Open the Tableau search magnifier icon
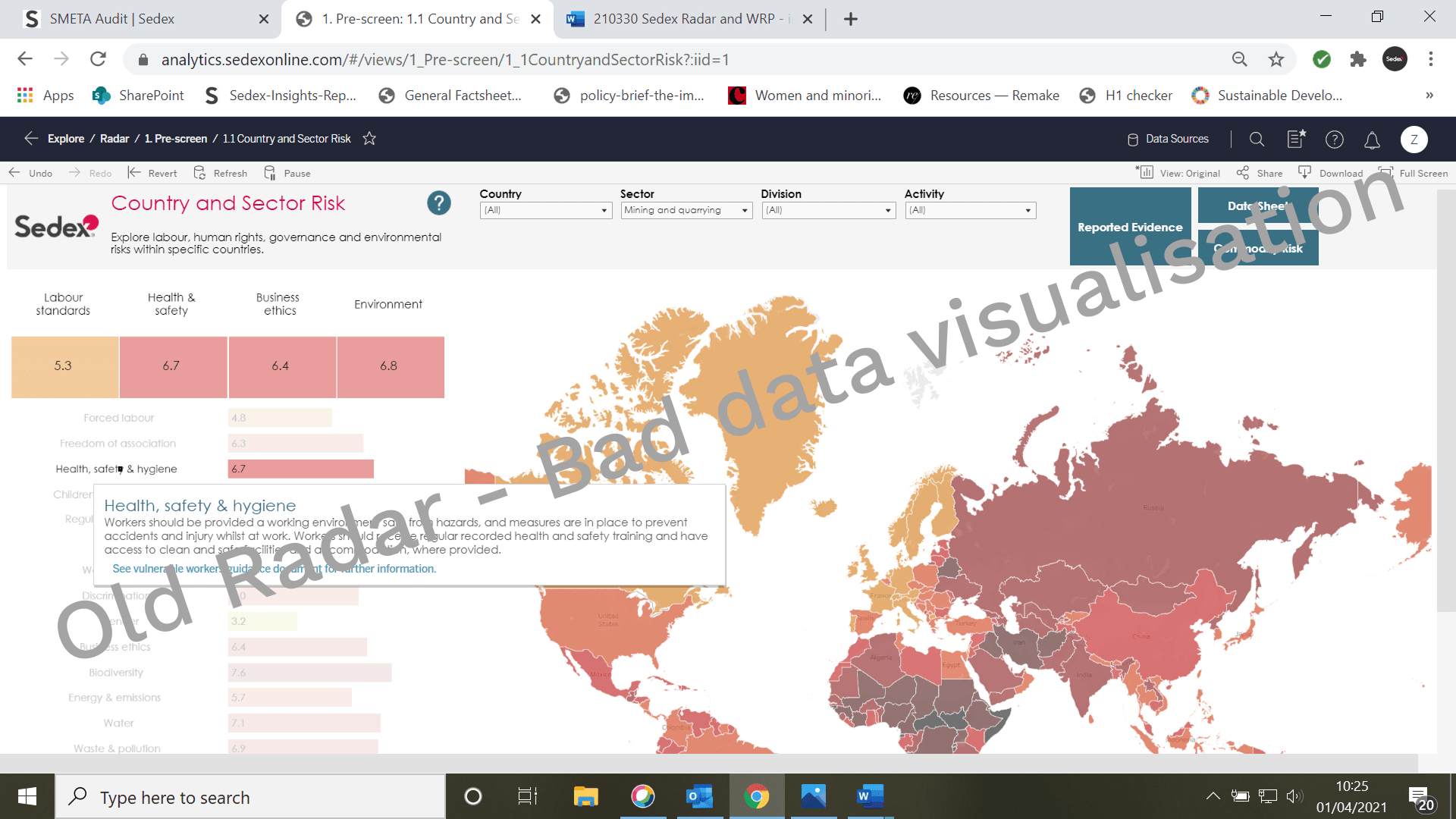Image resolution: width=1456 pixels, height=819 pixels. pos(1257,139)
